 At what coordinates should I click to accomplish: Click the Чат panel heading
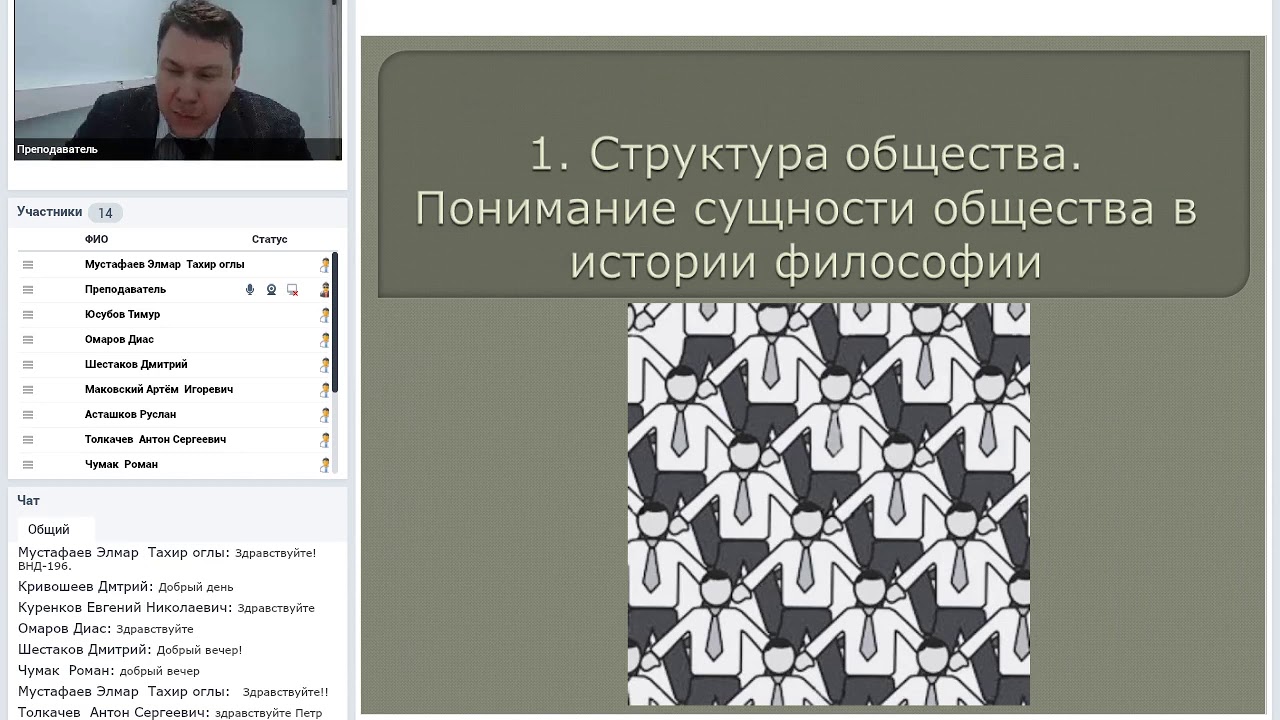click(x=28, y=500)
